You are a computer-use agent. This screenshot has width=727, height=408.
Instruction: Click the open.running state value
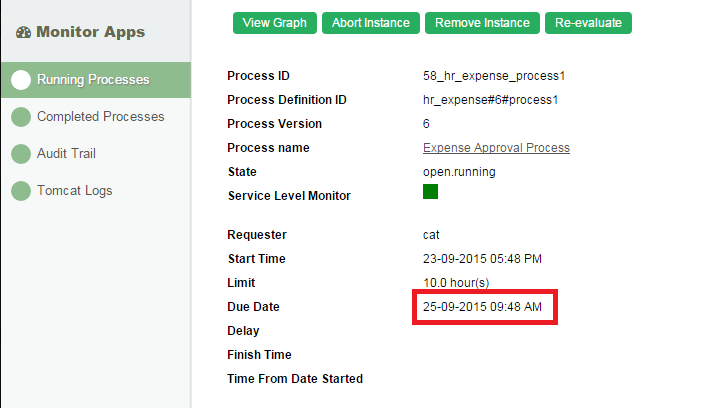click(459, 172)
